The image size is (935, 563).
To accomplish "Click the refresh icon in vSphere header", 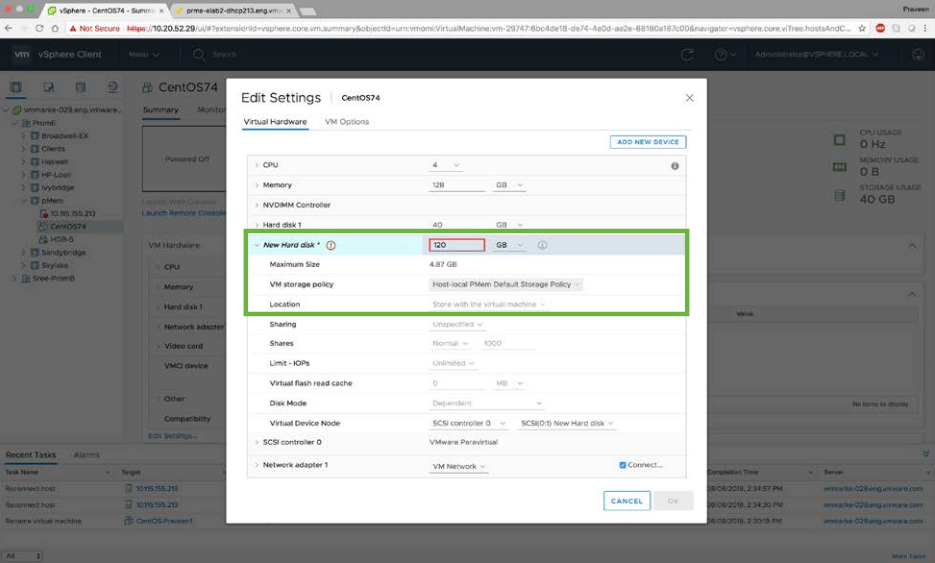I will 687,54.
